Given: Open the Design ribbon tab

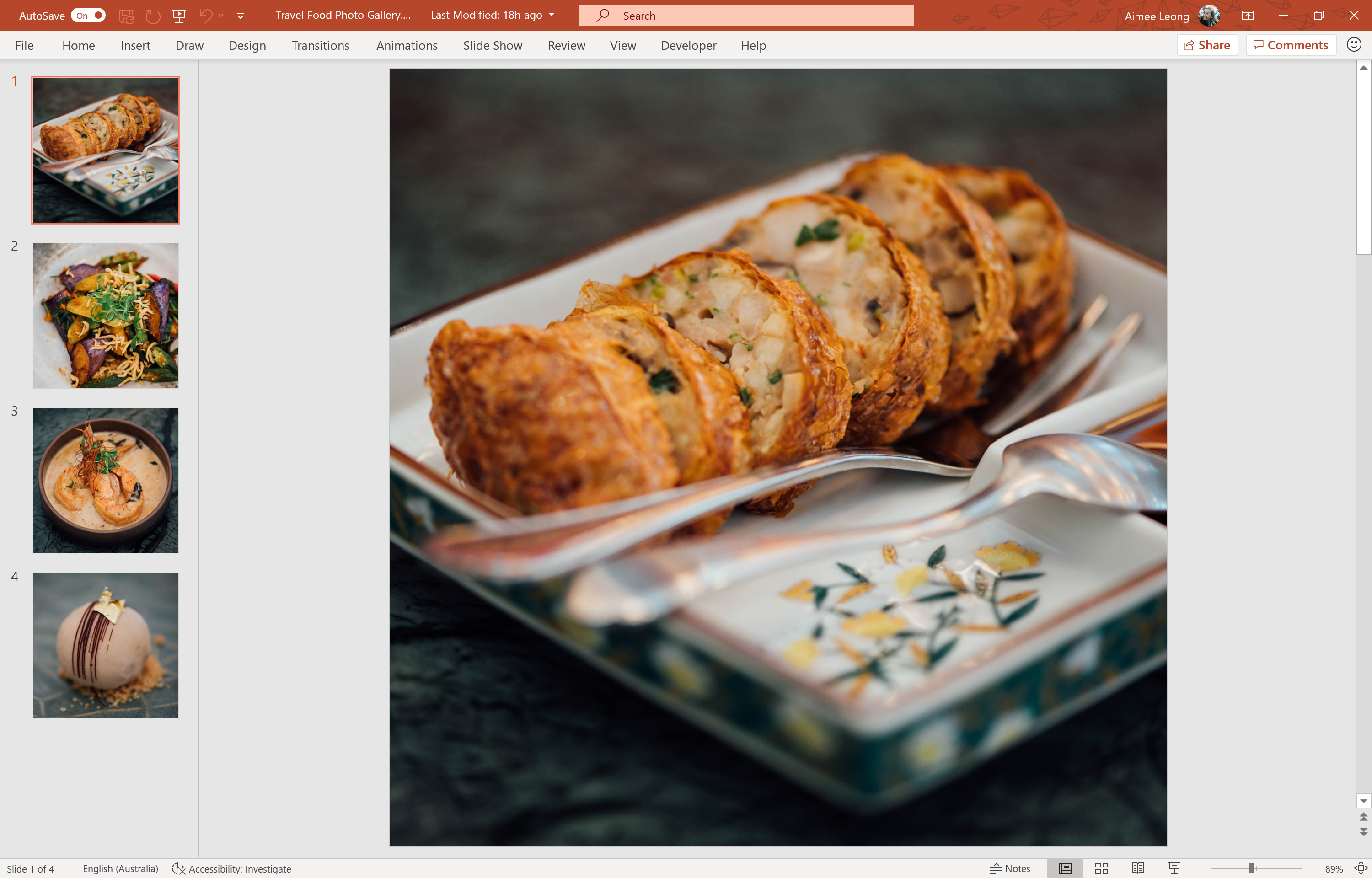Looking at the screenshot, I should coord(247,46).
